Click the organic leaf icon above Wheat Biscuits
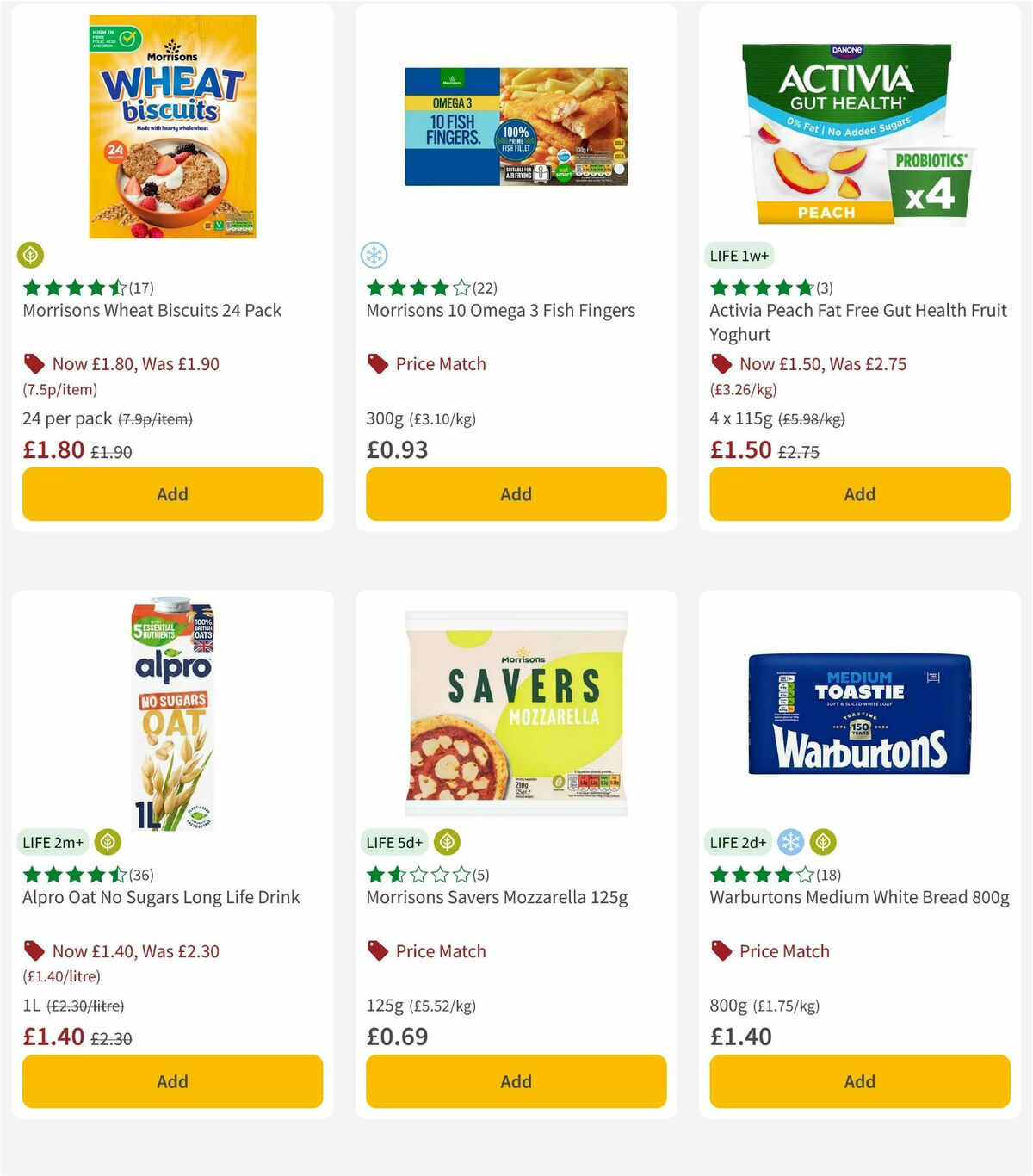This screenshot has height=1176, width=1033. click(31, 256)
